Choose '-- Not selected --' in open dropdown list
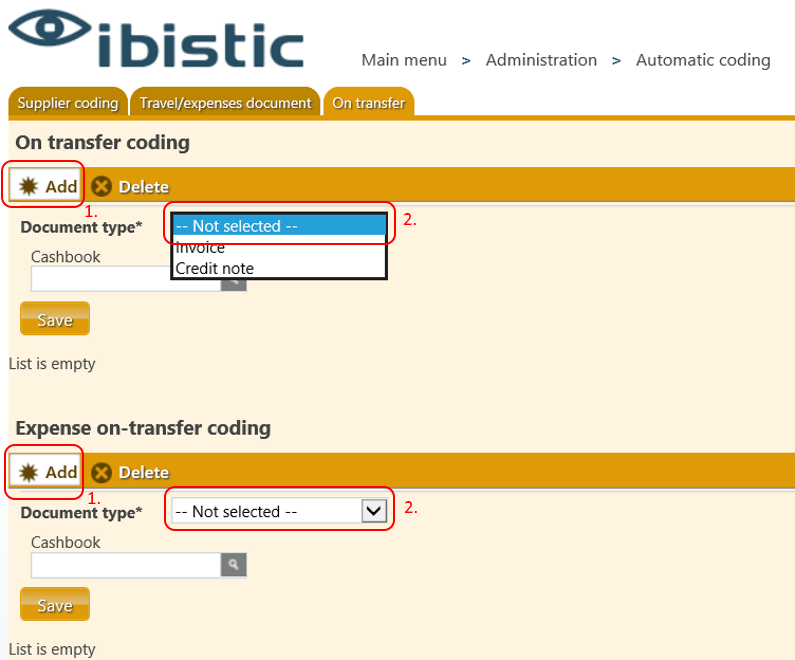795x660 pixels. click(x=279, y=226)
